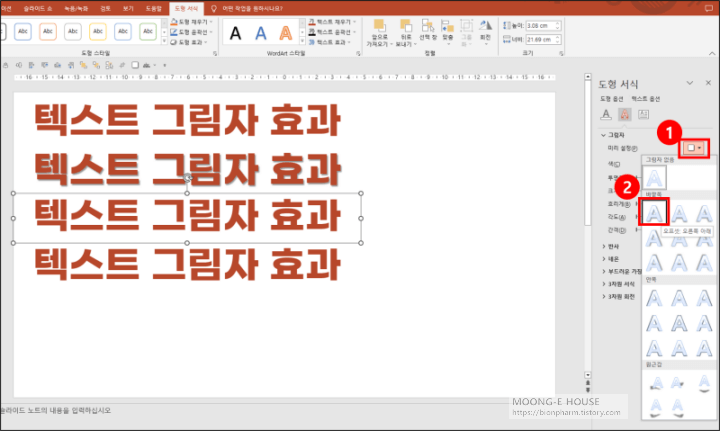Open Format pane options chevron dropdown
Viewport: 720px width, 431px height.
[x=690, y=83]
